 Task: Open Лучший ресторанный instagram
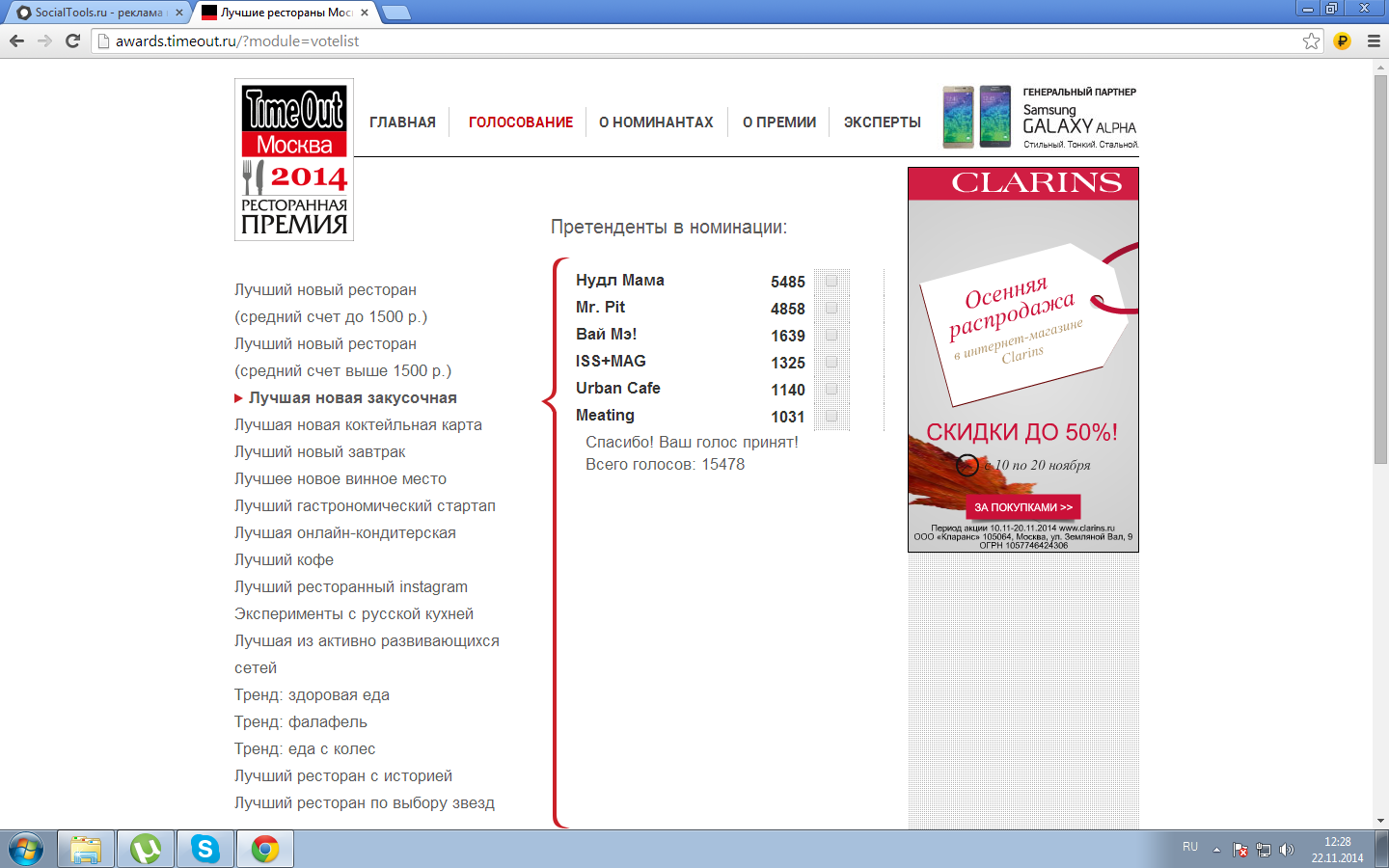[351, 586]
